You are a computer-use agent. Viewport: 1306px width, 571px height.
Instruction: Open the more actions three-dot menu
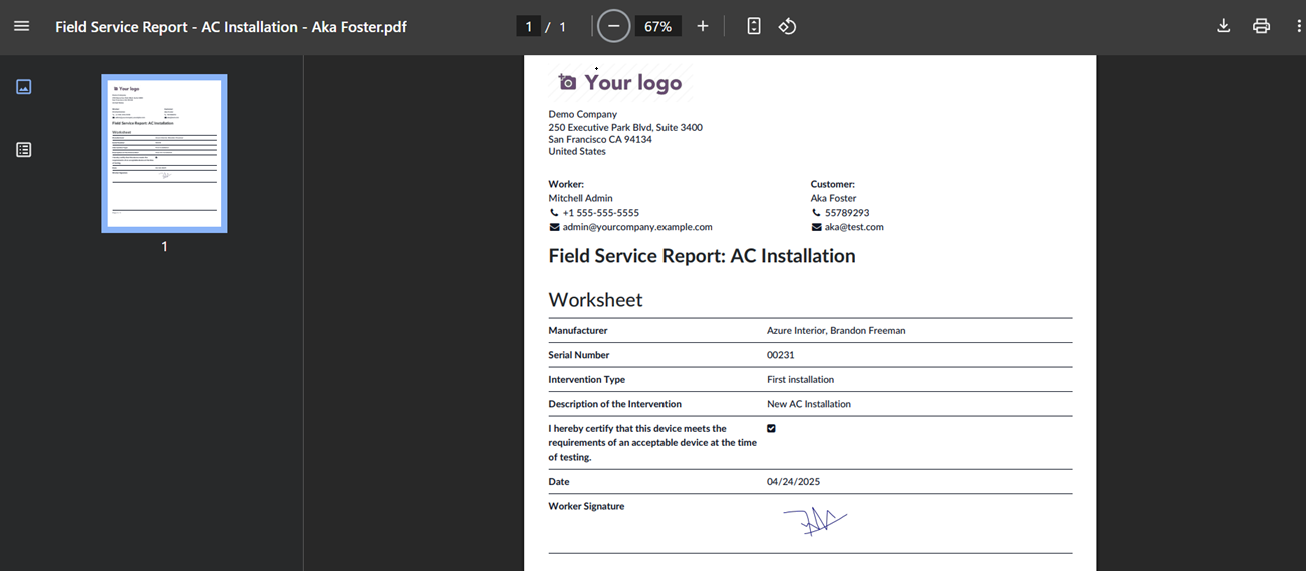(x=1297, y=26)
